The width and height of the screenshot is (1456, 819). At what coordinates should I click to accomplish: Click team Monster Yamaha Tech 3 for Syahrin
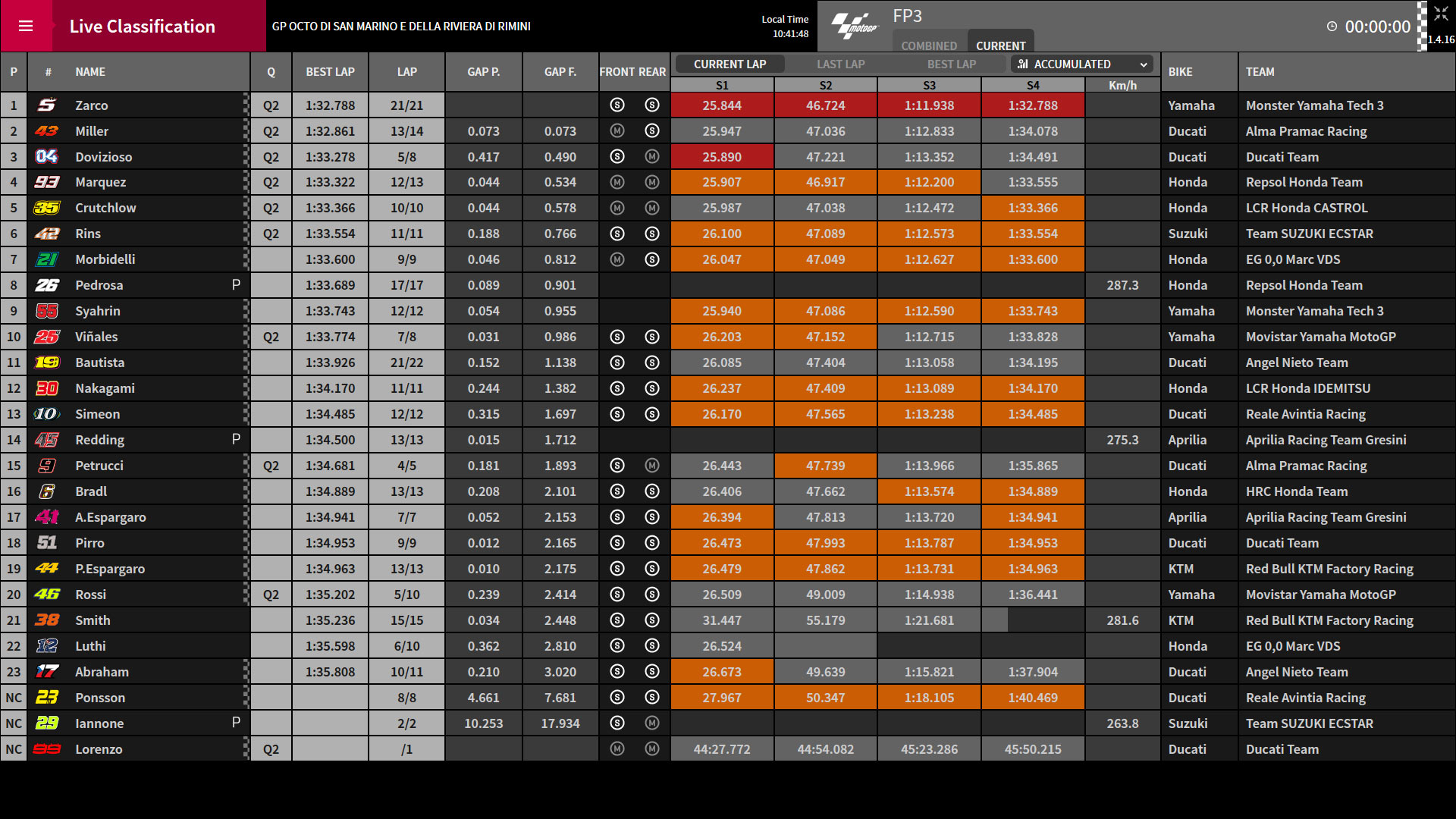pyautogui.click(x=1315, y=311)
